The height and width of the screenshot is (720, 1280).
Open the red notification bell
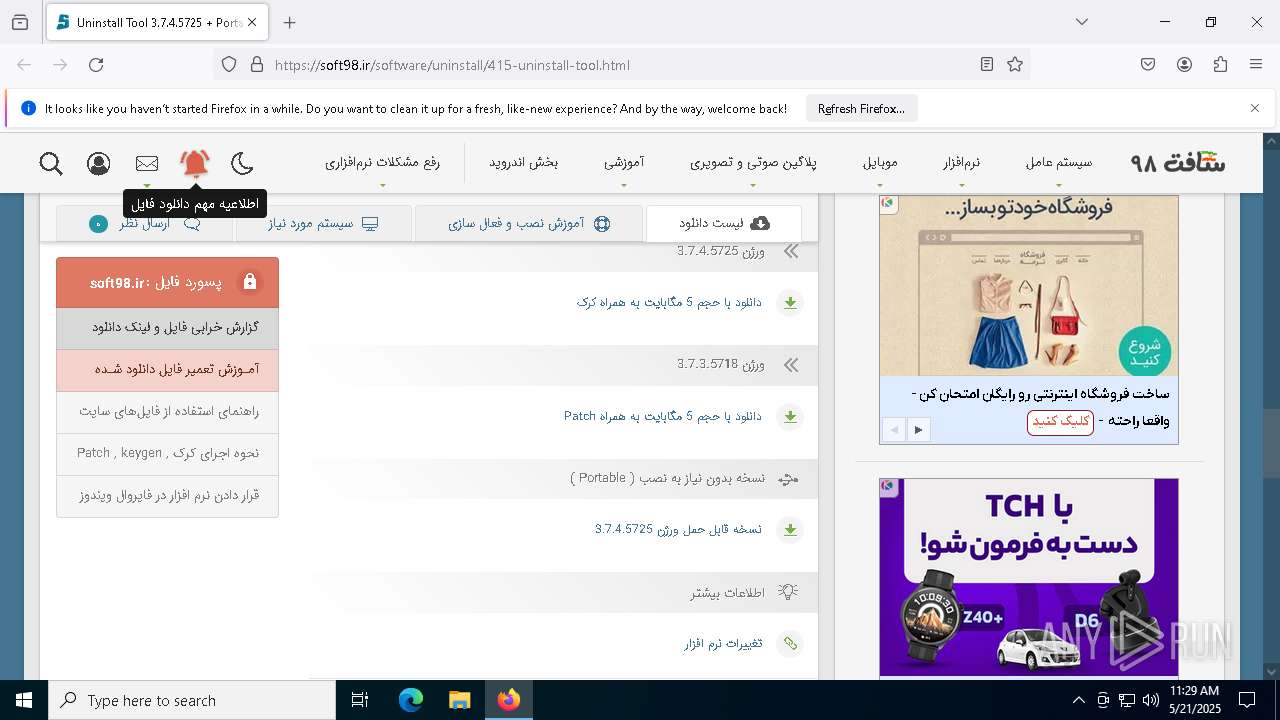point(195,163)
